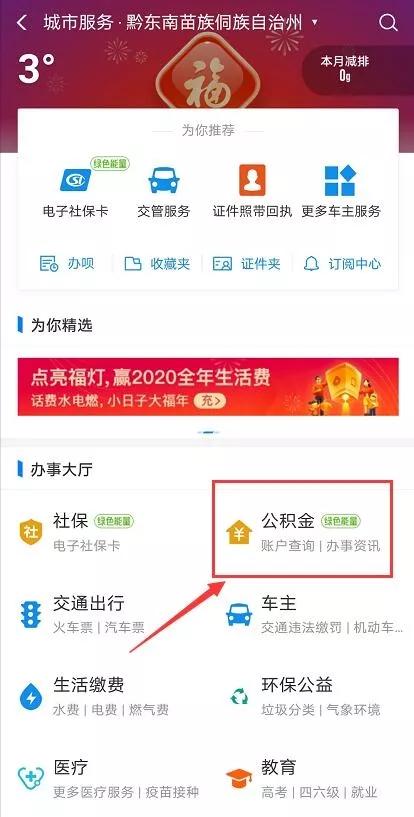
Task: Open the search magnifier icon
Action: point(388,23)
